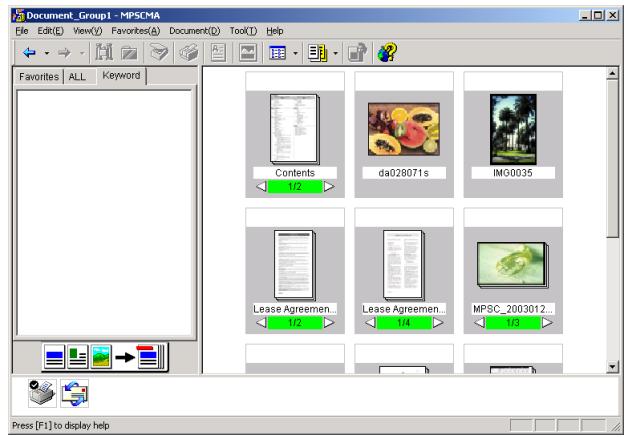Select the Contents document thumbnail
This screenshot has height=437, width=629.
pyautogui.click(x=295, y=129)
